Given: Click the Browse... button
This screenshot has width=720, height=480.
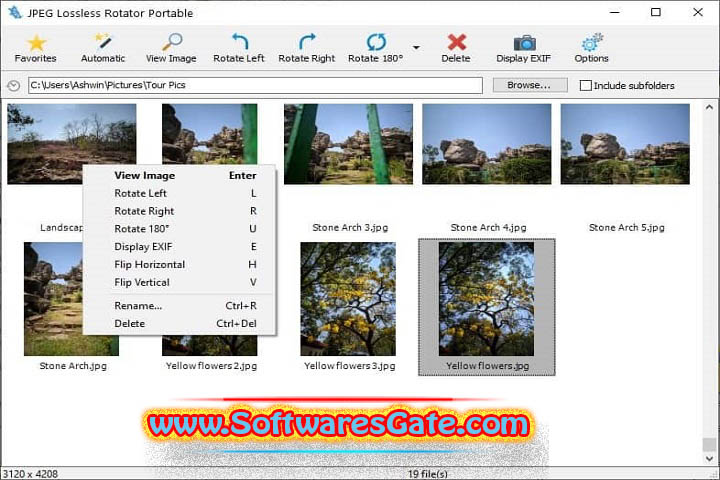Looking at the screenshot, I should tap(530, 85).
